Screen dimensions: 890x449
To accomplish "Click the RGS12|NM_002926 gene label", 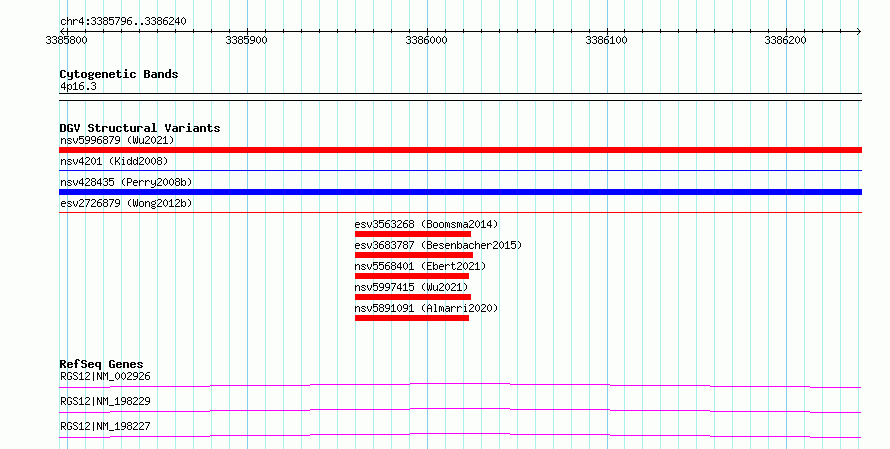I will 105,376.
